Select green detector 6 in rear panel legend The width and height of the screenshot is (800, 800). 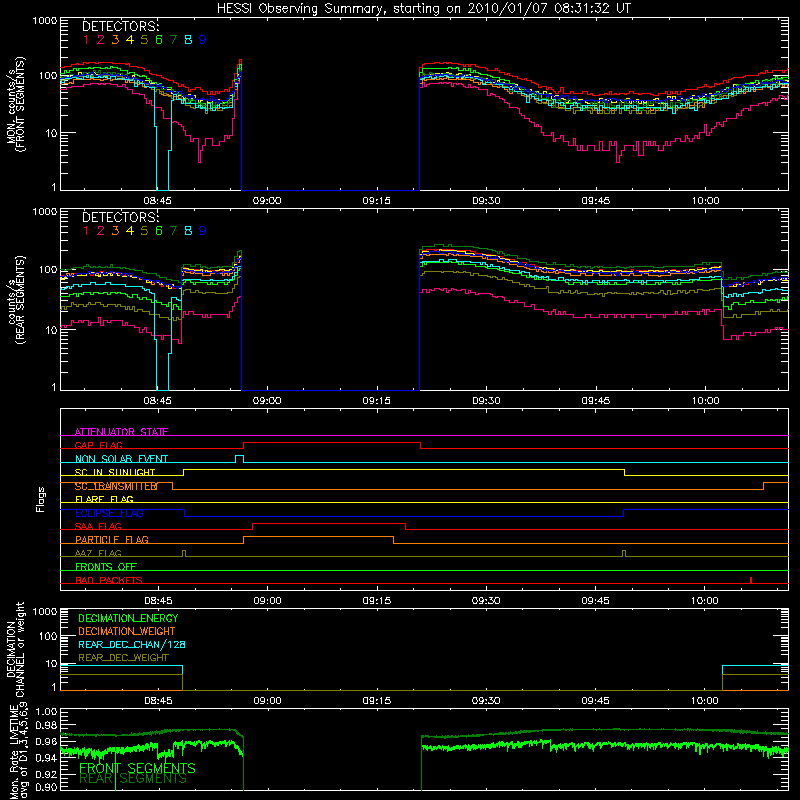point(159,231)
